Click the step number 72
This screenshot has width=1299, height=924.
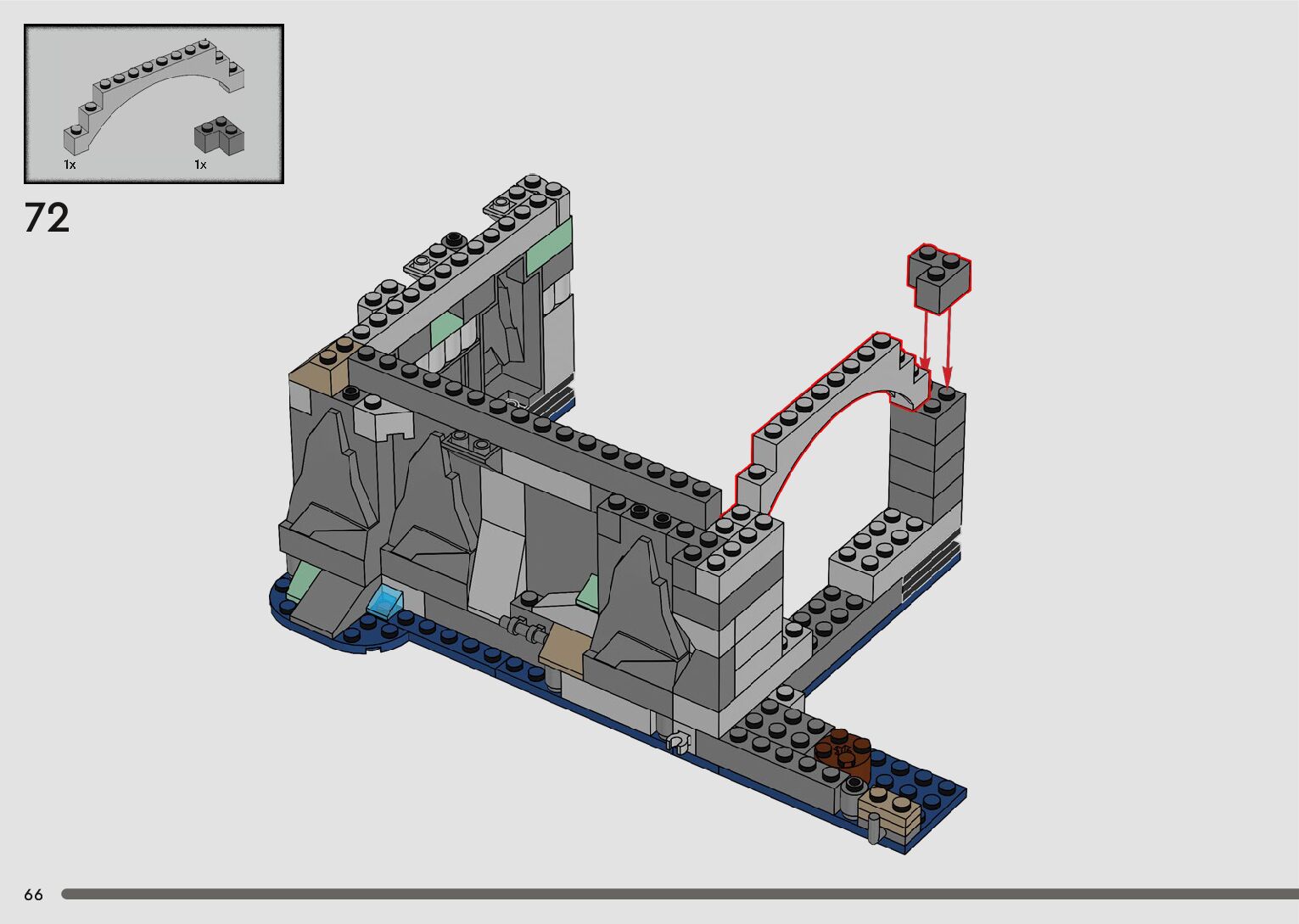(47, 218)
